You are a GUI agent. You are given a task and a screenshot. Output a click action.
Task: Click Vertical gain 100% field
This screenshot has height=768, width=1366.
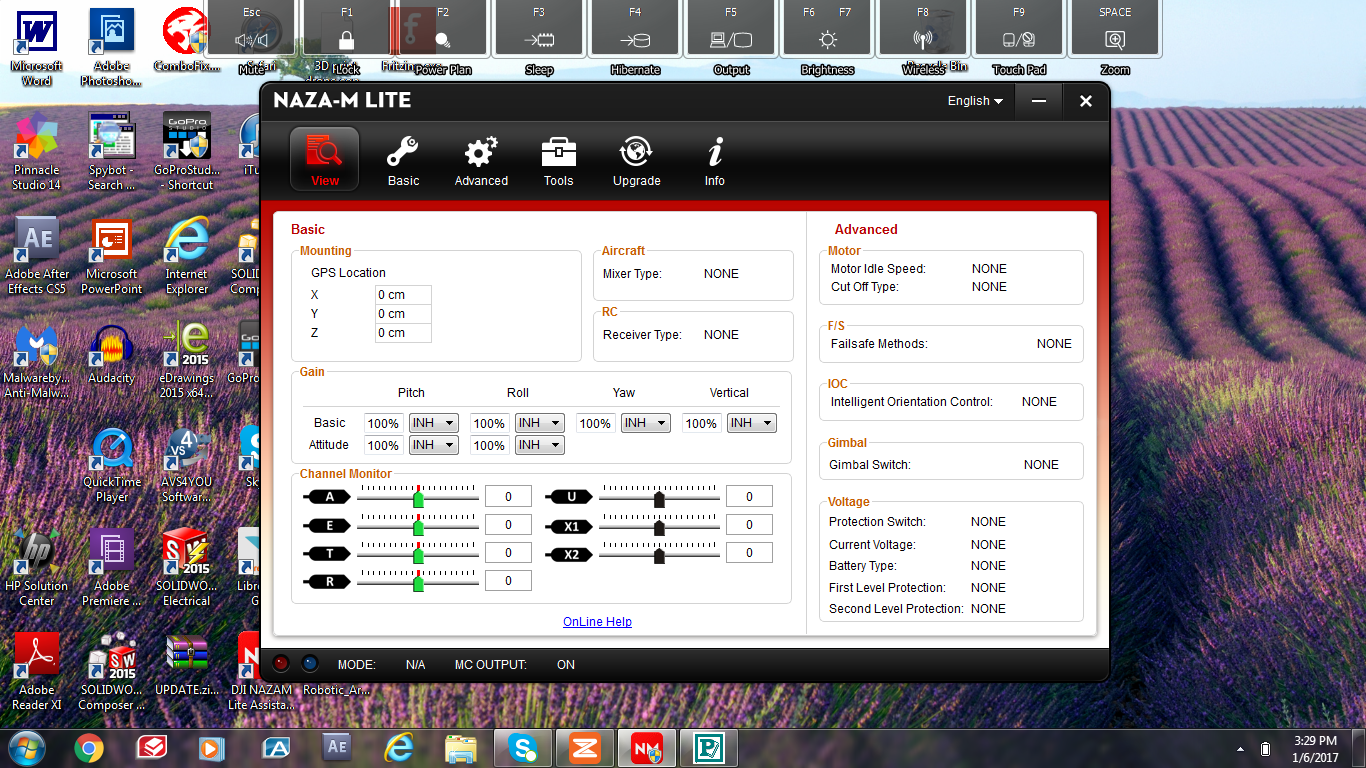pos(701,424)
